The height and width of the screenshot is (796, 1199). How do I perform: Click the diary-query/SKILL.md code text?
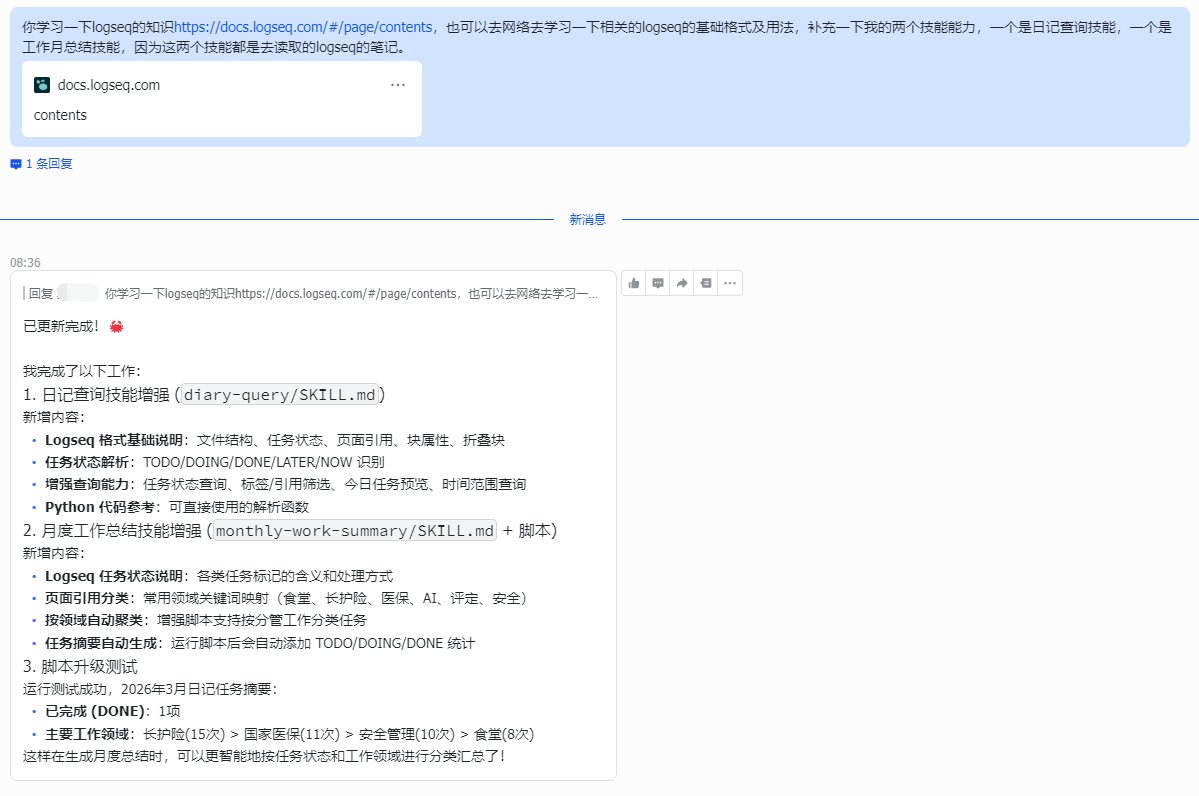(x=280, y=395)
